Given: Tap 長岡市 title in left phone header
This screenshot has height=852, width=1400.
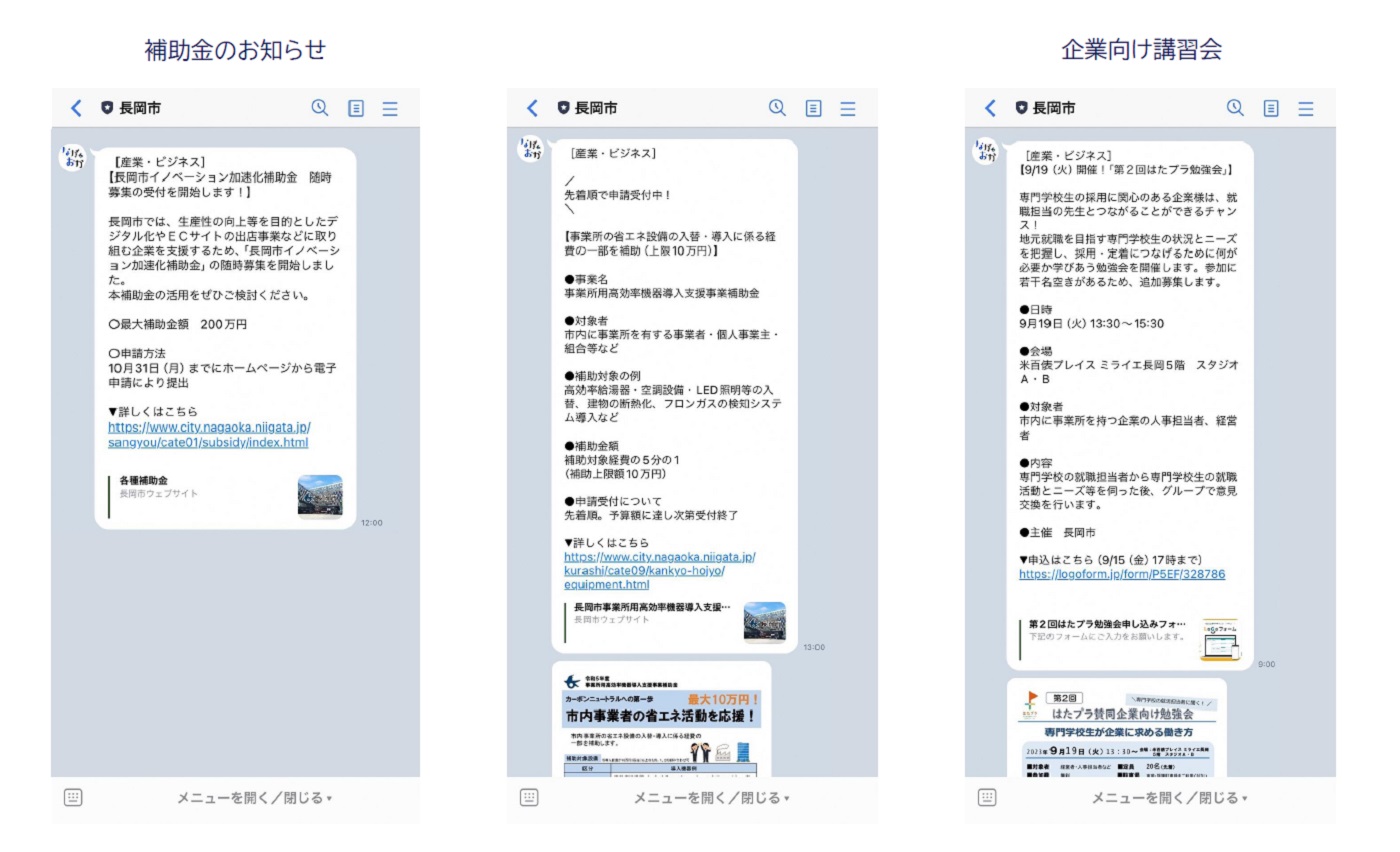Looking at the screenshot, I should pyautogui.click(x=140, y=108).
